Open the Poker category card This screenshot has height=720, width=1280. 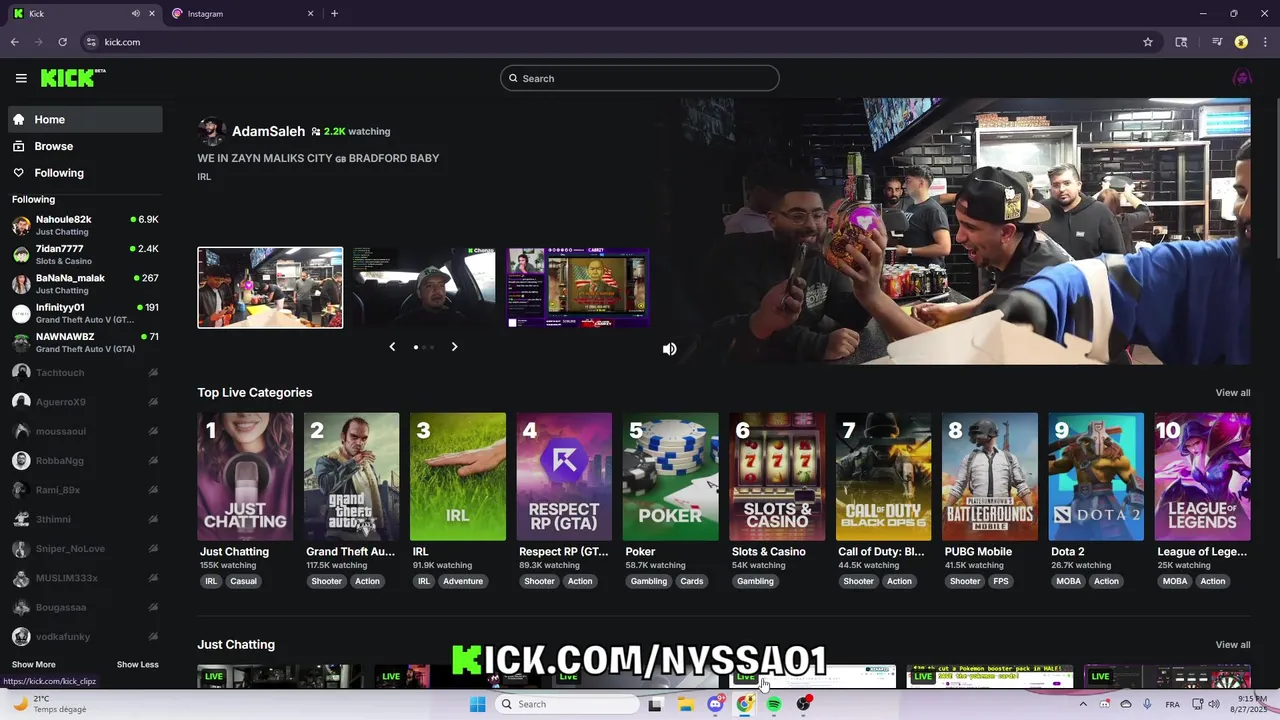tap(670, 476)
